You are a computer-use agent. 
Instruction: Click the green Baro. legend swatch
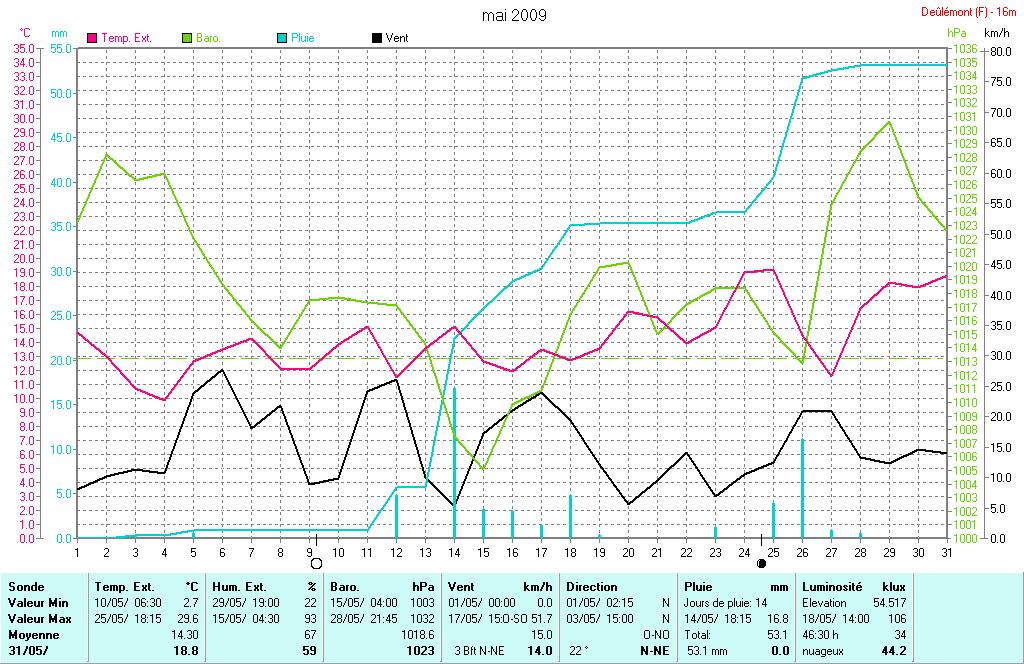(187, 38)
